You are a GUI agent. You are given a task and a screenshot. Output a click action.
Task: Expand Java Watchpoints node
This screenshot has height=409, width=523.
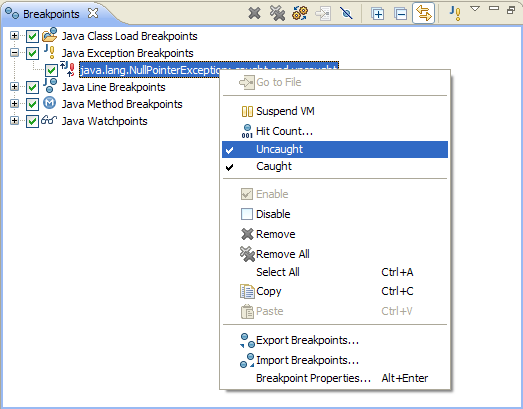tap(14, 120)
